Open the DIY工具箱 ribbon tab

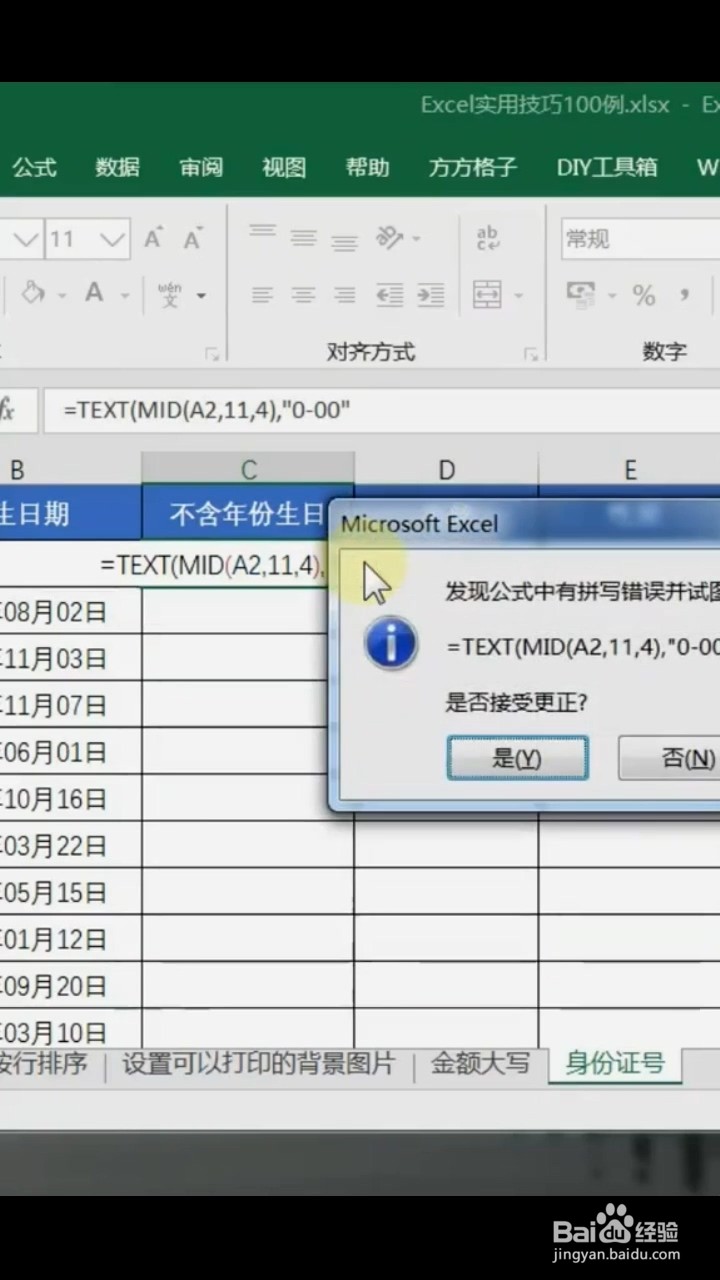click(607, 167)
